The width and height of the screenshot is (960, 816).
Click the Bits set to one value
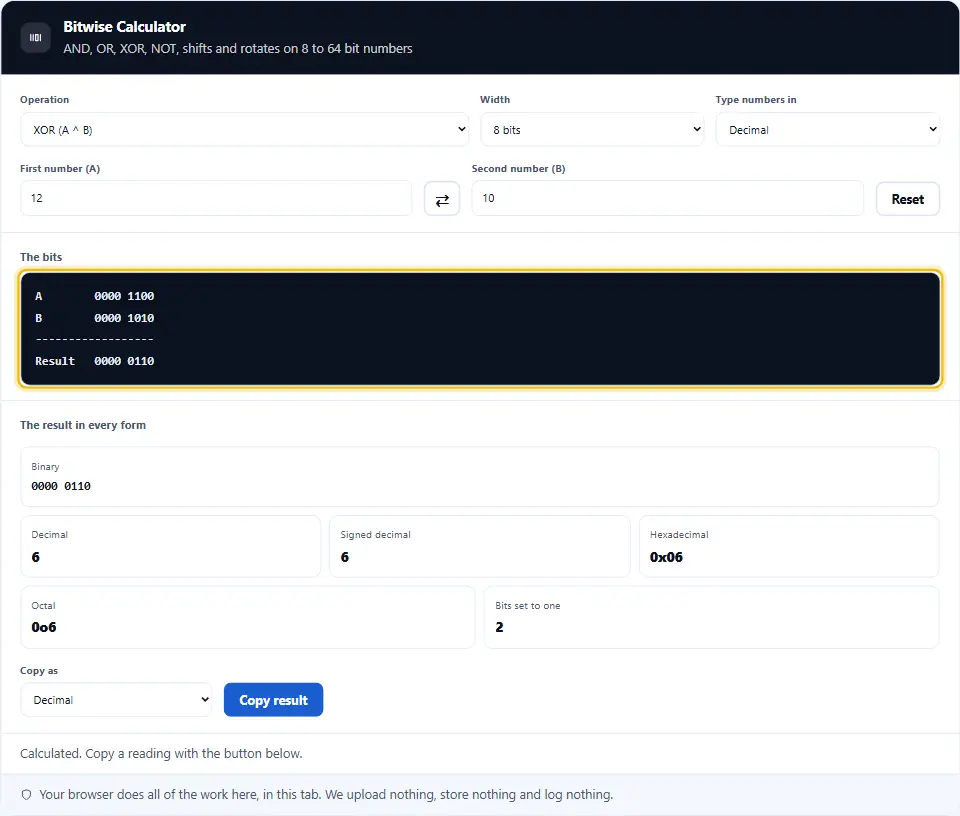[x=499, y=627]
